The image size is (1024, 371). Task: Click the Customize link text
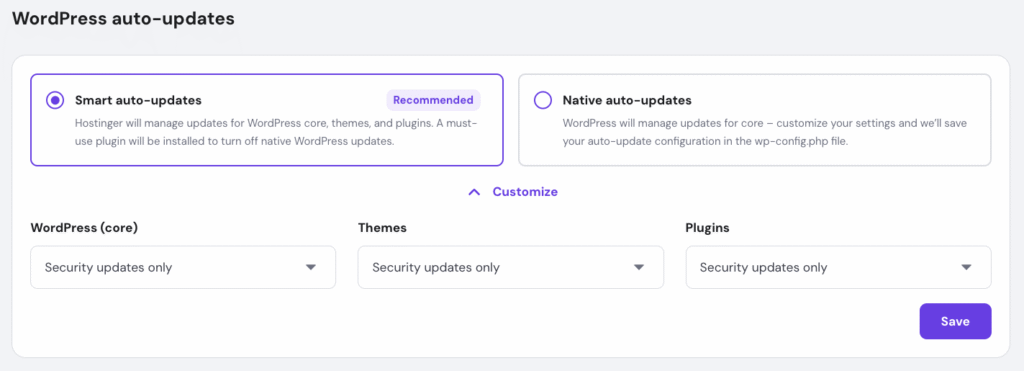(x=525, y=192)
